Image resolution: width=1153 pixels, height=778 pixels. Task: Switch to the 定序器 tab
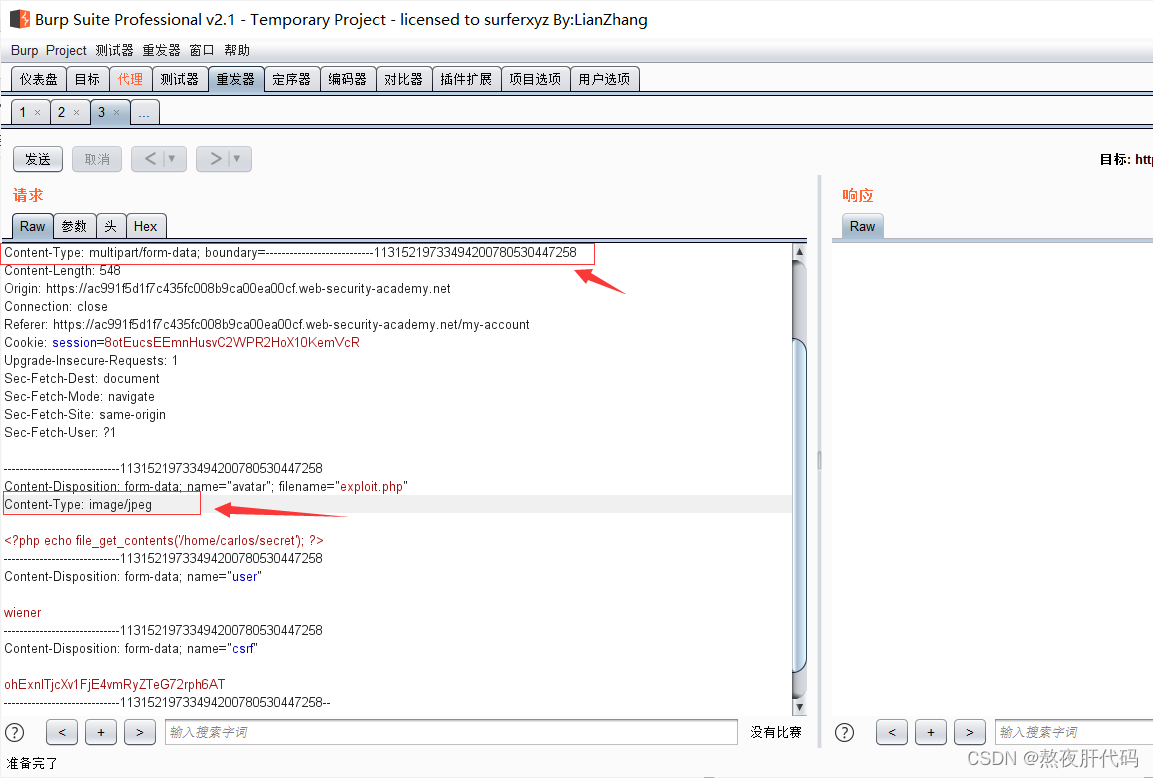pyautogui.click(x=291, y=79)
